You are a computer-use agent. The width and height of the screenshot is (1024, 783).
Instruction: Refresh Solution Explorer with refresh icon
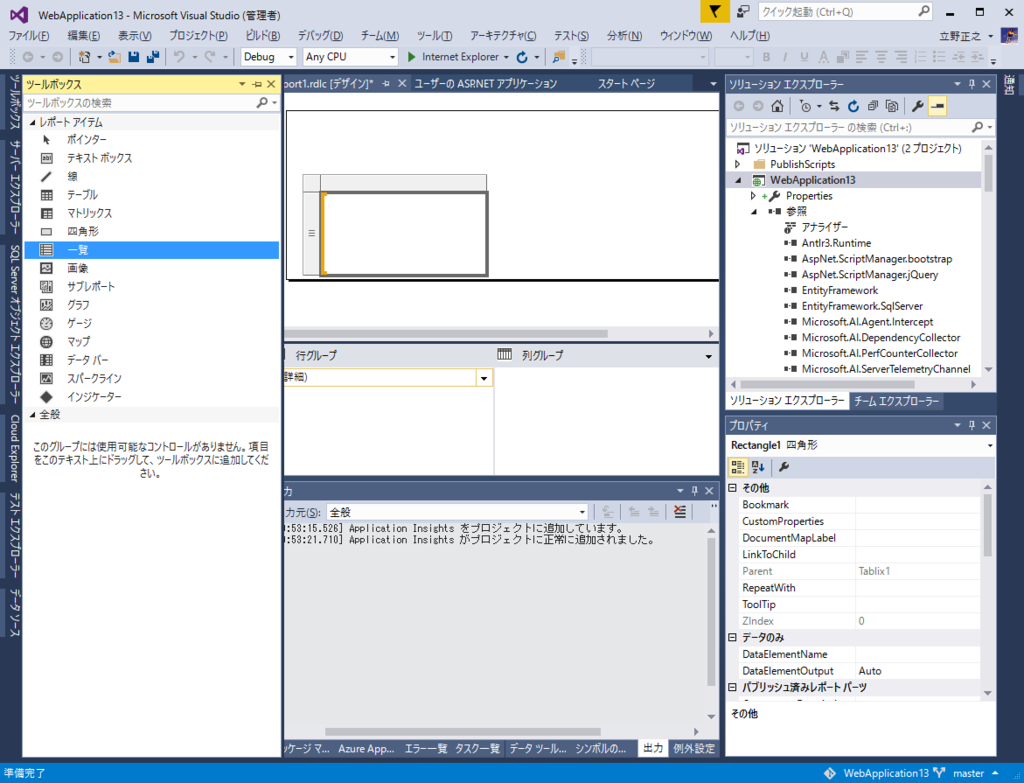coord(853,106)
